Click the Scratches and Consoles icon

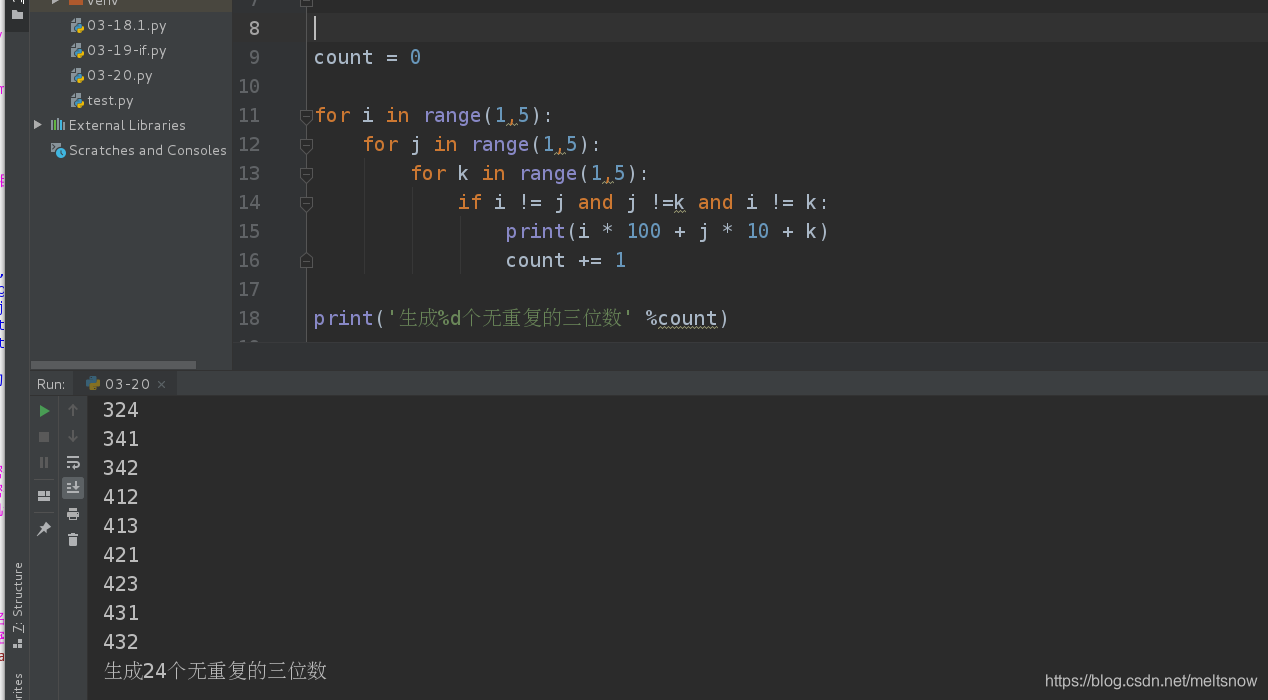point(58,150)
